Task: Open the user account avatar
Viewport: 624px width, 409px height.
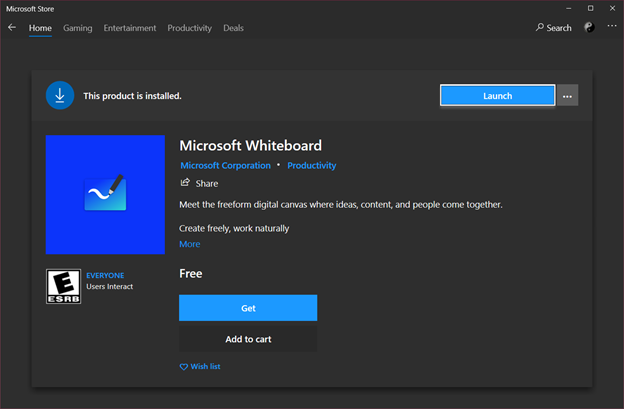Action: [x=589, y=27]
